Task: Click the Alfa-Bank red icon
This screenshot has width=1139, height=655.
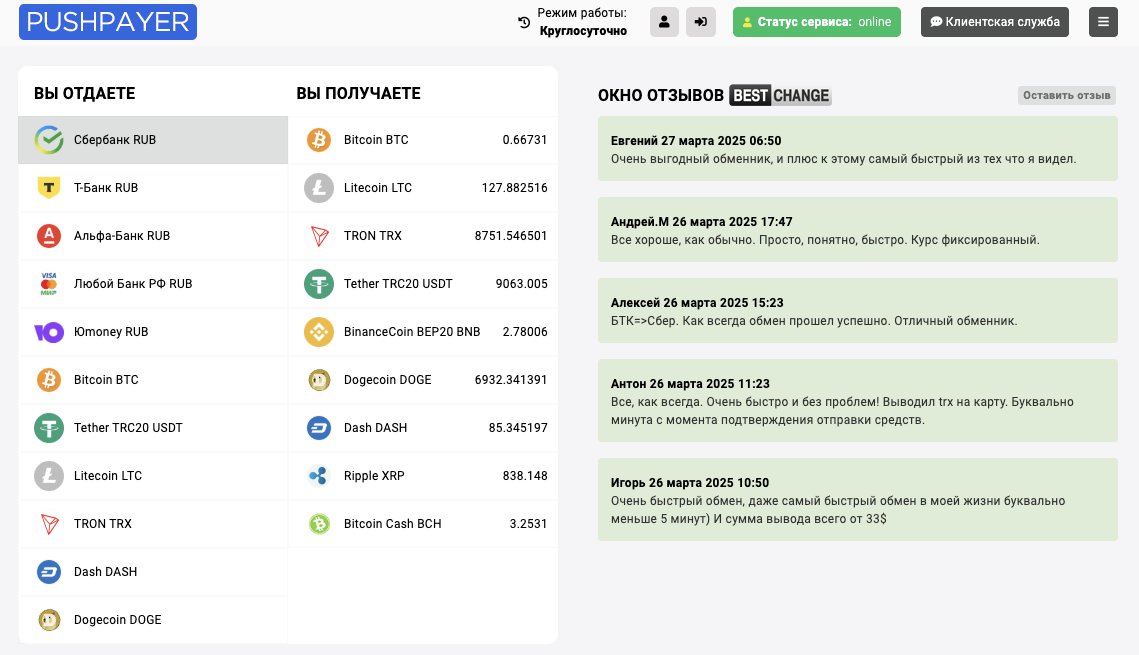Action: point(49,235)
